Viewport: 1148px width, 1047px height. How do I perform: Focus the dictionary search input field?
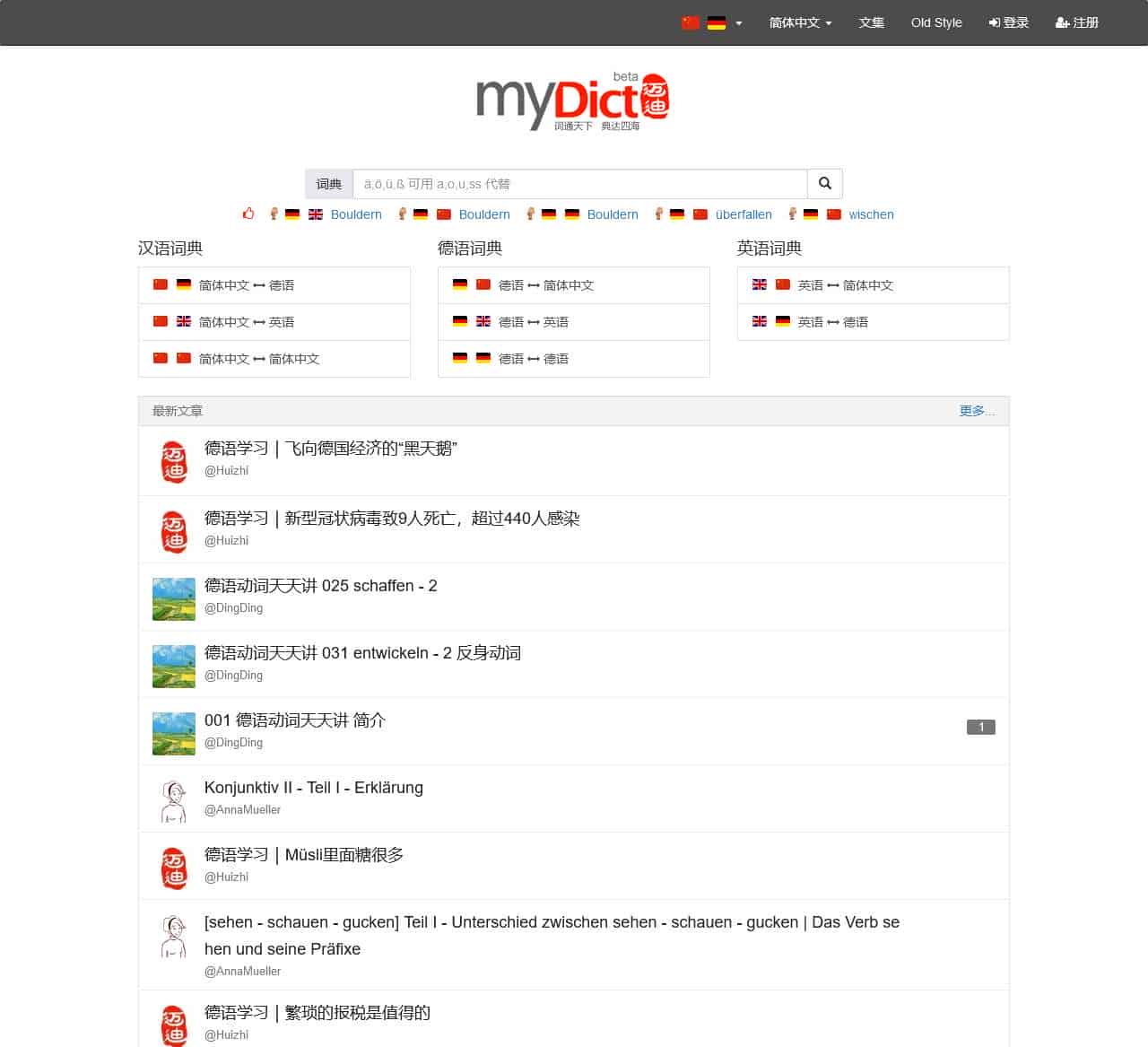[580, 184]
